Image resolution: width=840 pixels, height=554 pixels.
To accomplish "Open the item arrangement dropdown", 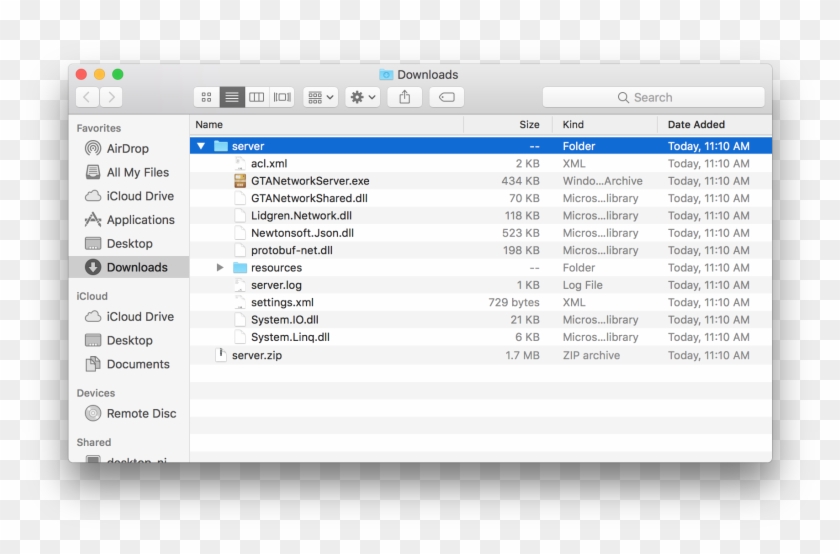I will click(320, 97).
